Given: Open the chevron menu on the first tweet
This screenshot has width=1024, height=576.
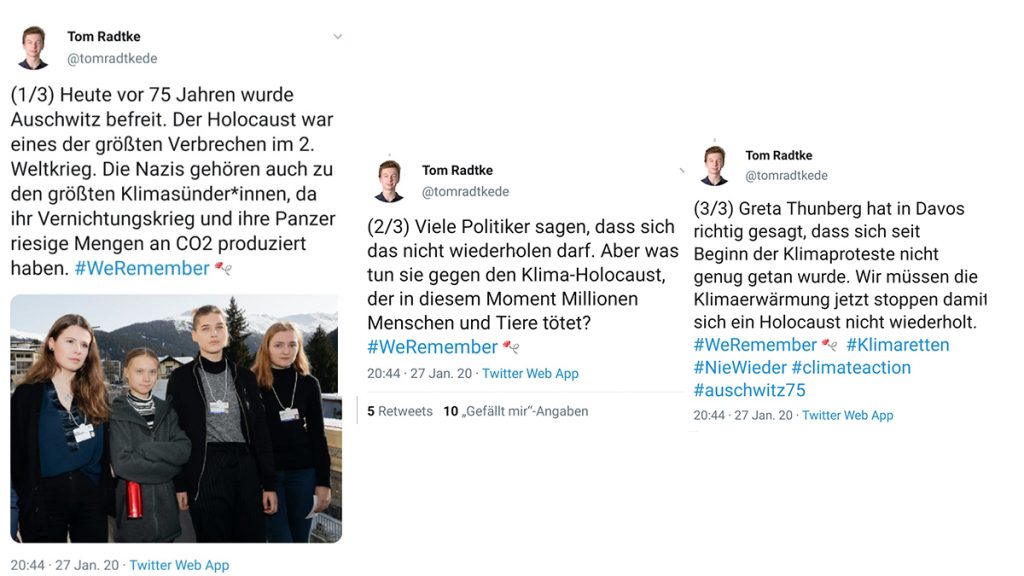Looking at the screenshot, I should (x=338, y=37).
